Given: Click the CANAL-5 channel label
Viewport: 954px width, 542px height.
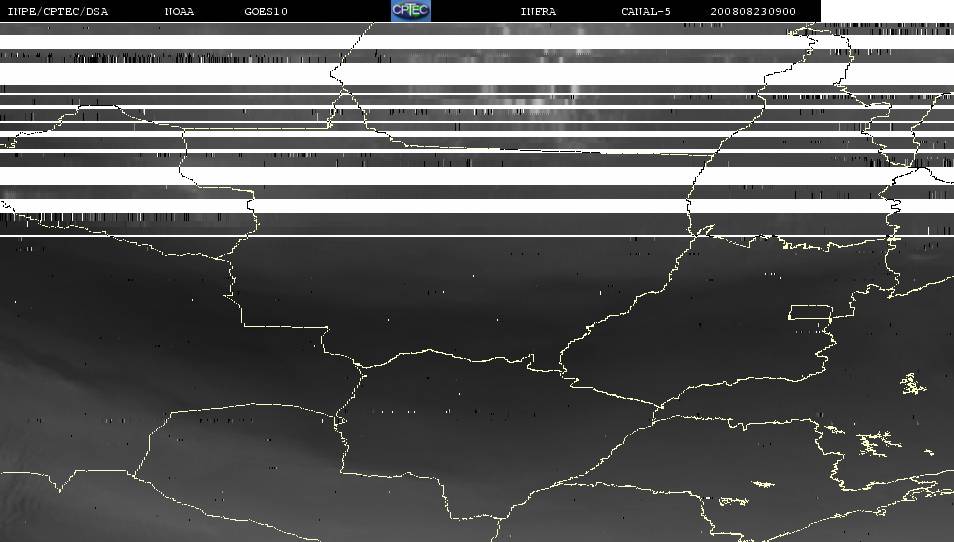Looking at the screenshot, I should pos(646,12).
